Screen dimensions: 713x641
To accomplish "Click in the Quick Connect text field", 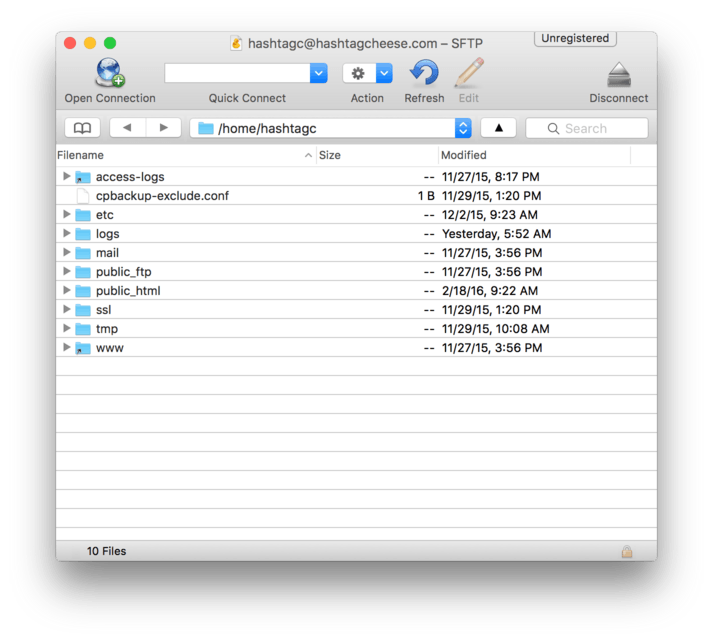I will point(237,73).
